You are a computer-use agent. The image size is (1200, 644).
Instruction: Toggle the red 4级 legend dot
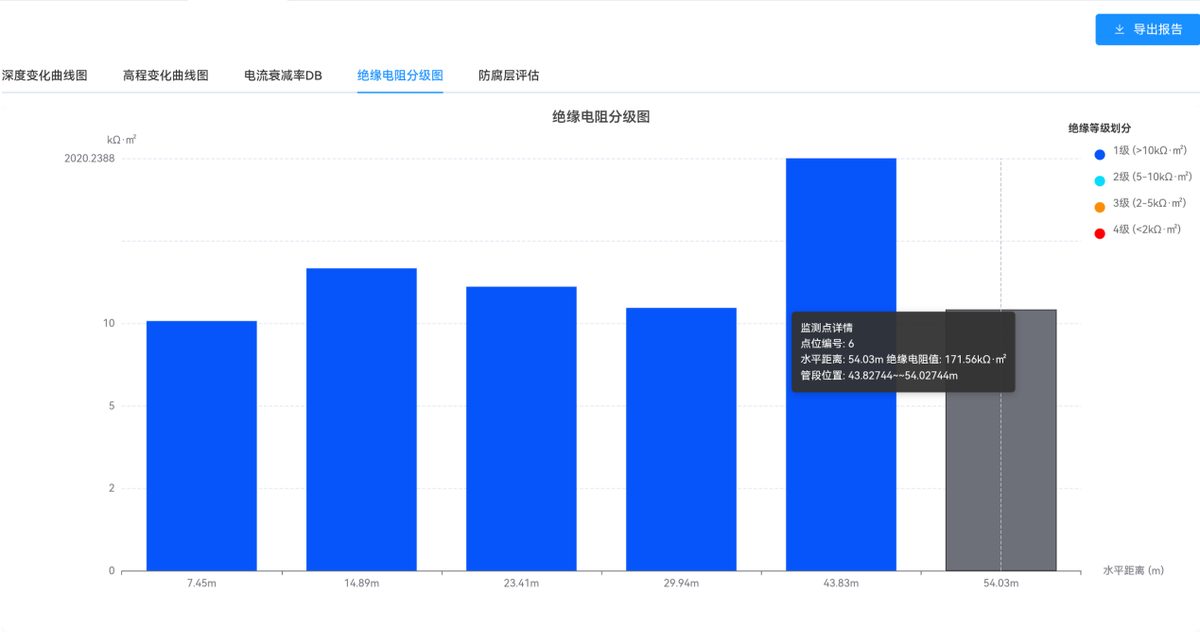1100,233
